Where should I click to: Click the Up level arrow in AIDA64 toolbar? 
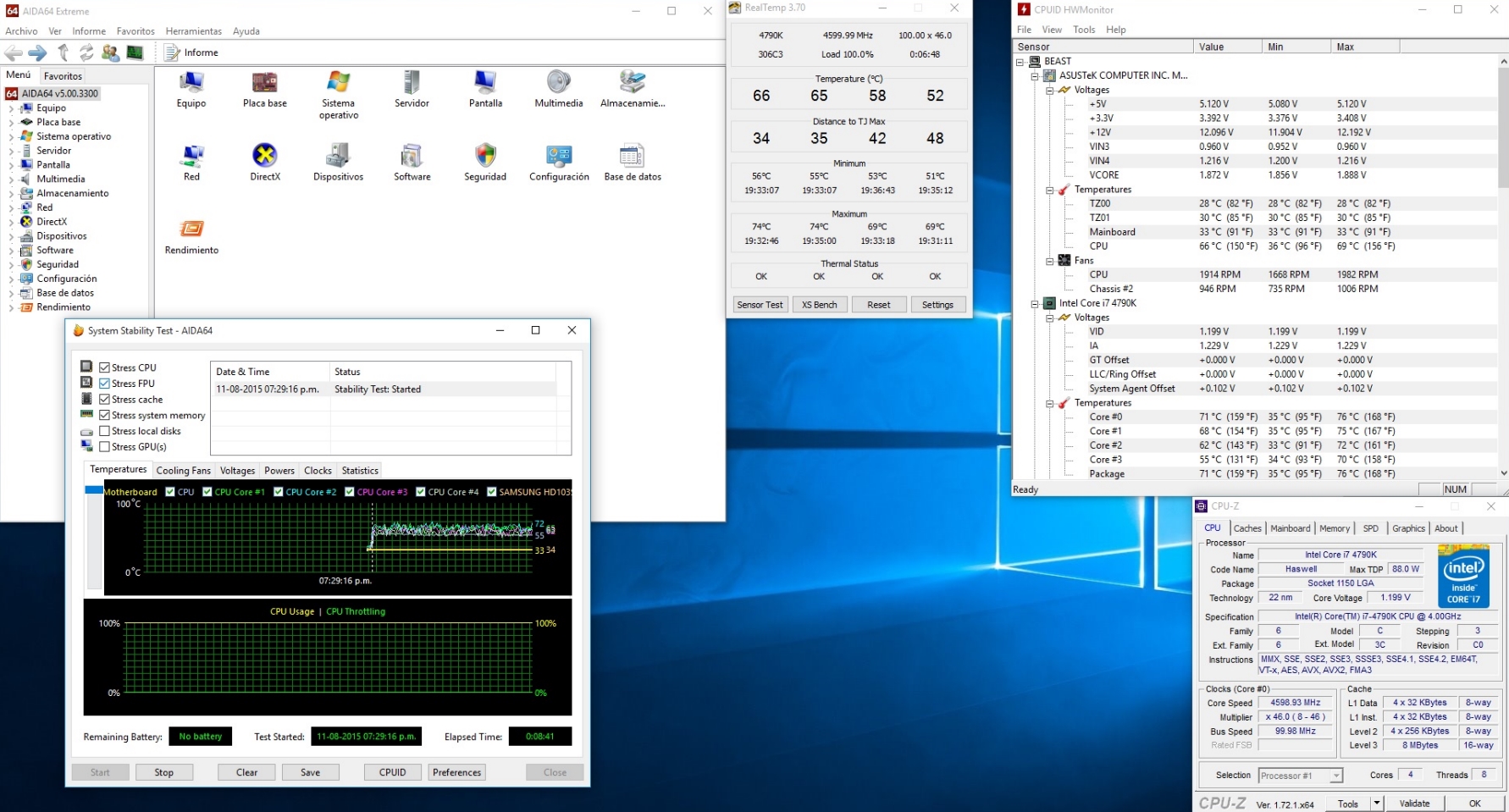[x=63, y=52]
